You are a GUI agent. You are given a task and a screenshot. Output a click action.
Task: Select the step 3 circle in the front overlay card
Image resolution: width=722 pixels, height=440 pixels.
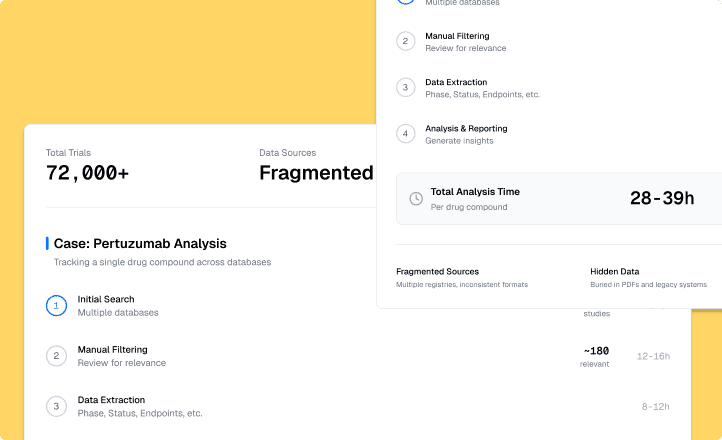coord(405,87)
